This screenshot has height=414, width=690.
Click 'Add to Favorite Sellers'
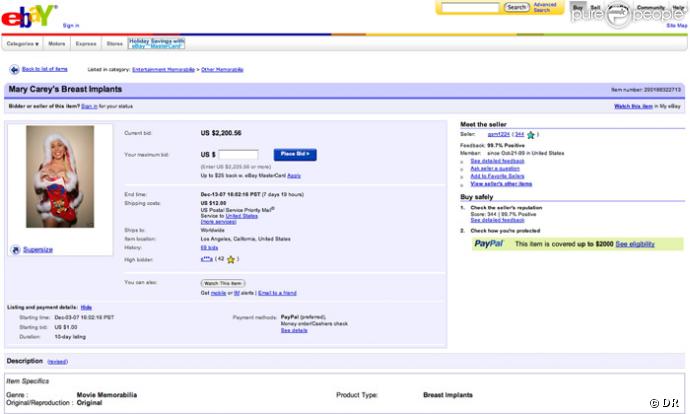(x=497, y=176)
